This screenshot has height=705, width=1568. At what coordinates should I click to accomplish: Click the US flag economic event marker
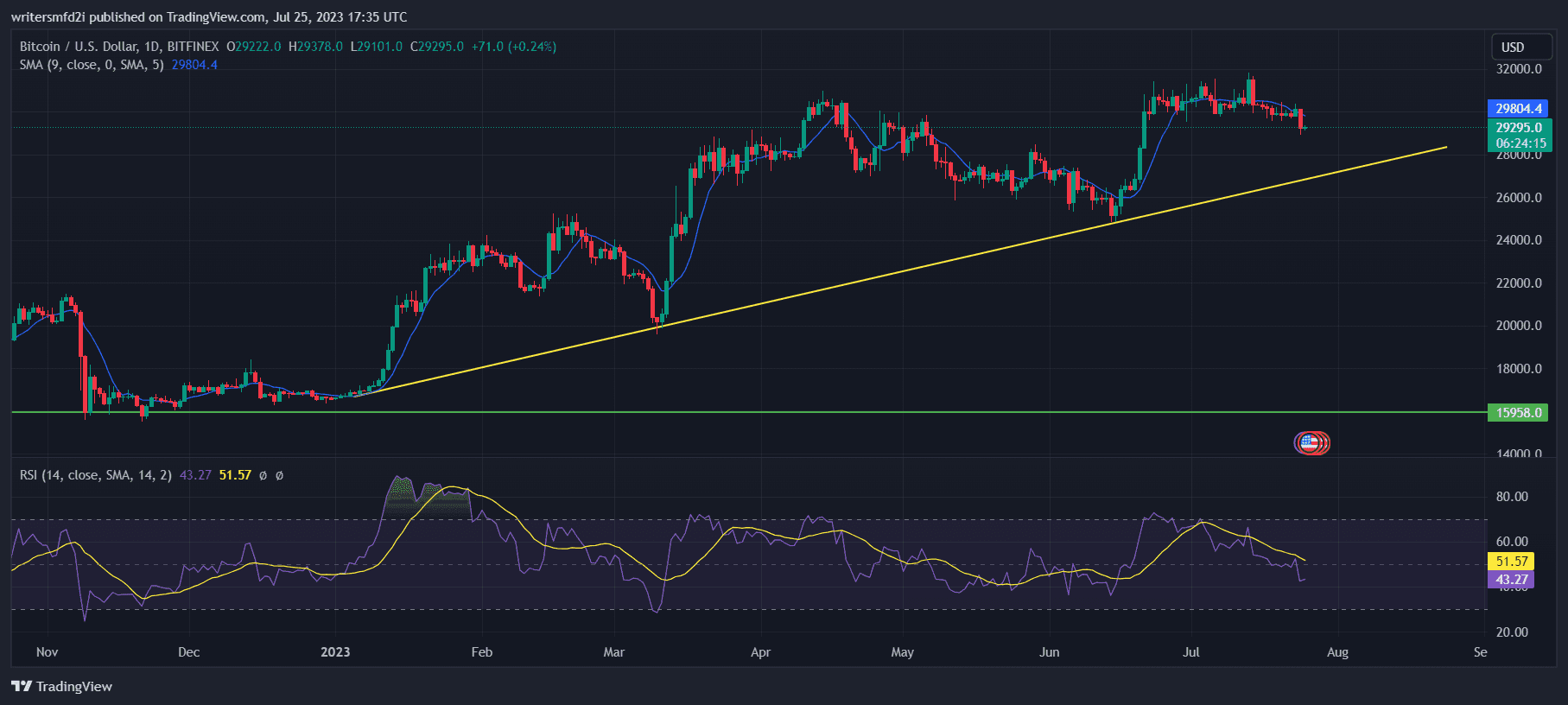(1311, 443)
